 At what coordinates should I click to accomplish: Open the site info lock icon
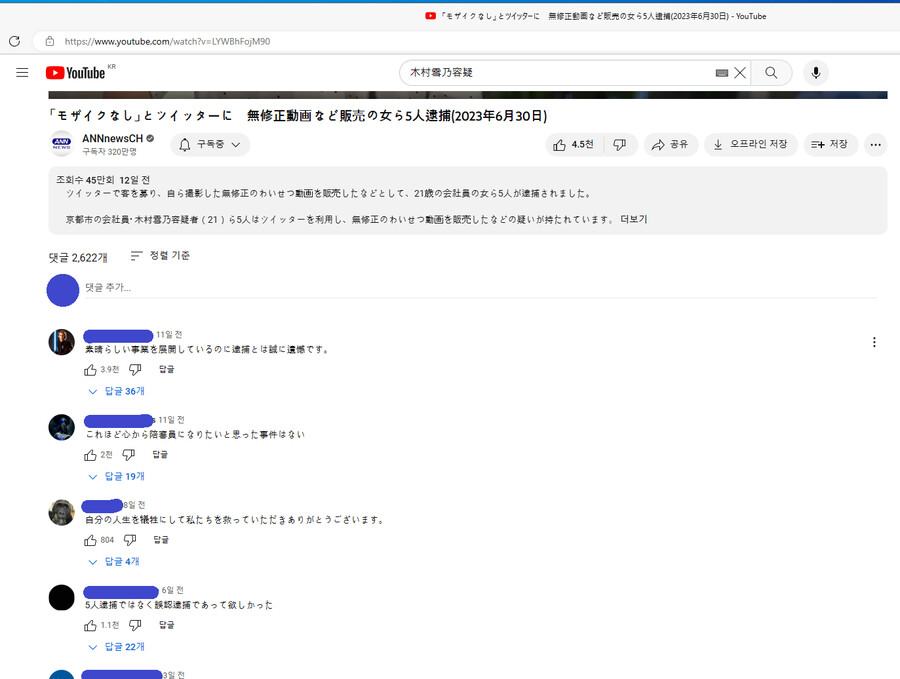click(50, 41)
